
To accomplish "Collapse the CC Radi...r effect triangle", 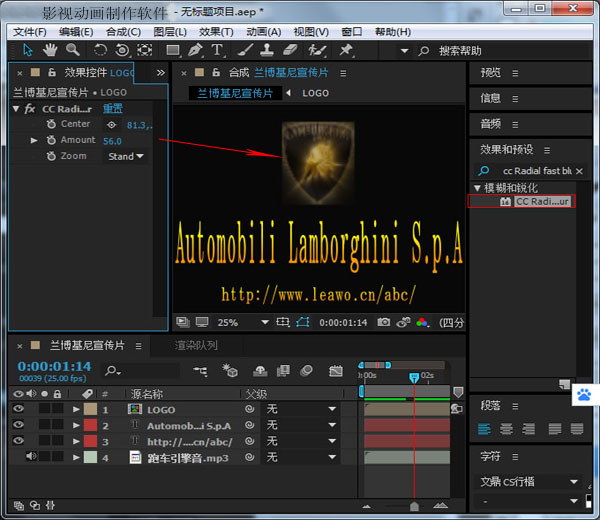I will click(16, 109).
